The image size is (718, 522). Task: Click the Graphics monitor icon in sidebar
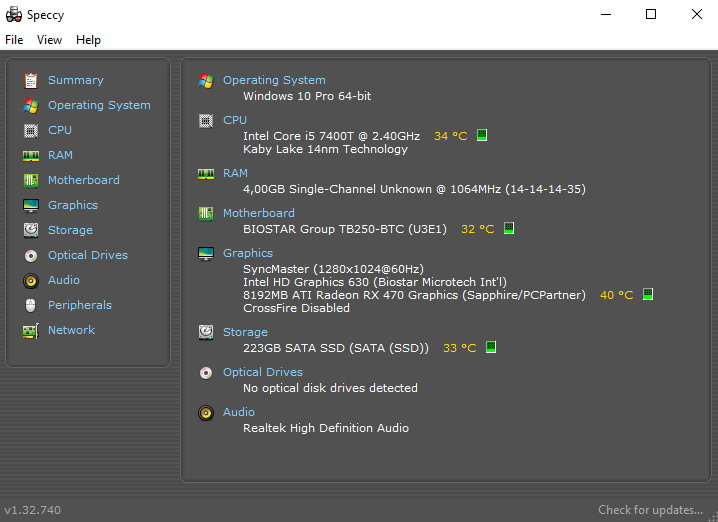31,206
